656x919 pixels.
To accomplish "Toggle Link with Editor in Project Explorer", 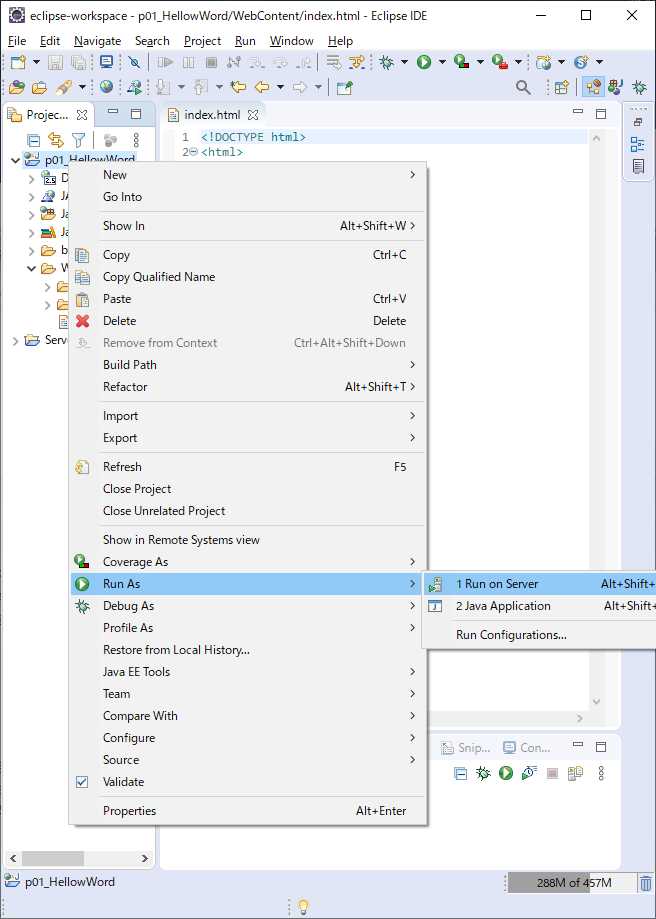I will pos(56,140).
